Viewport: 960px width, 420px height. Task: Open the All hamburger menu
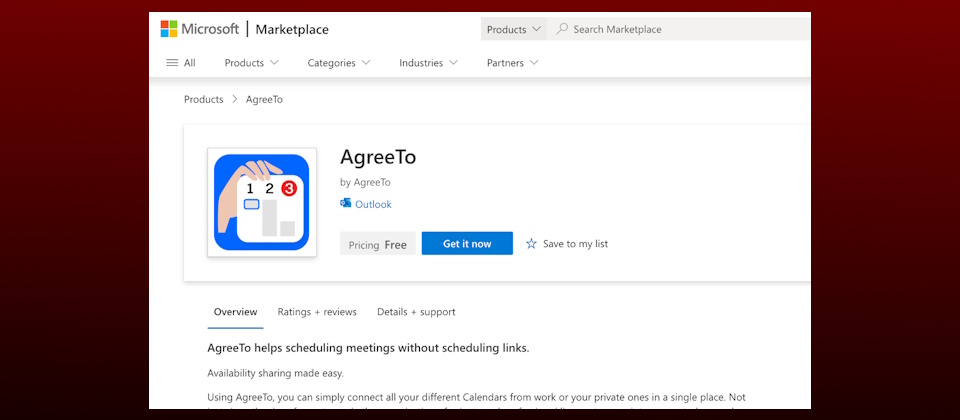tap(181, 63)
